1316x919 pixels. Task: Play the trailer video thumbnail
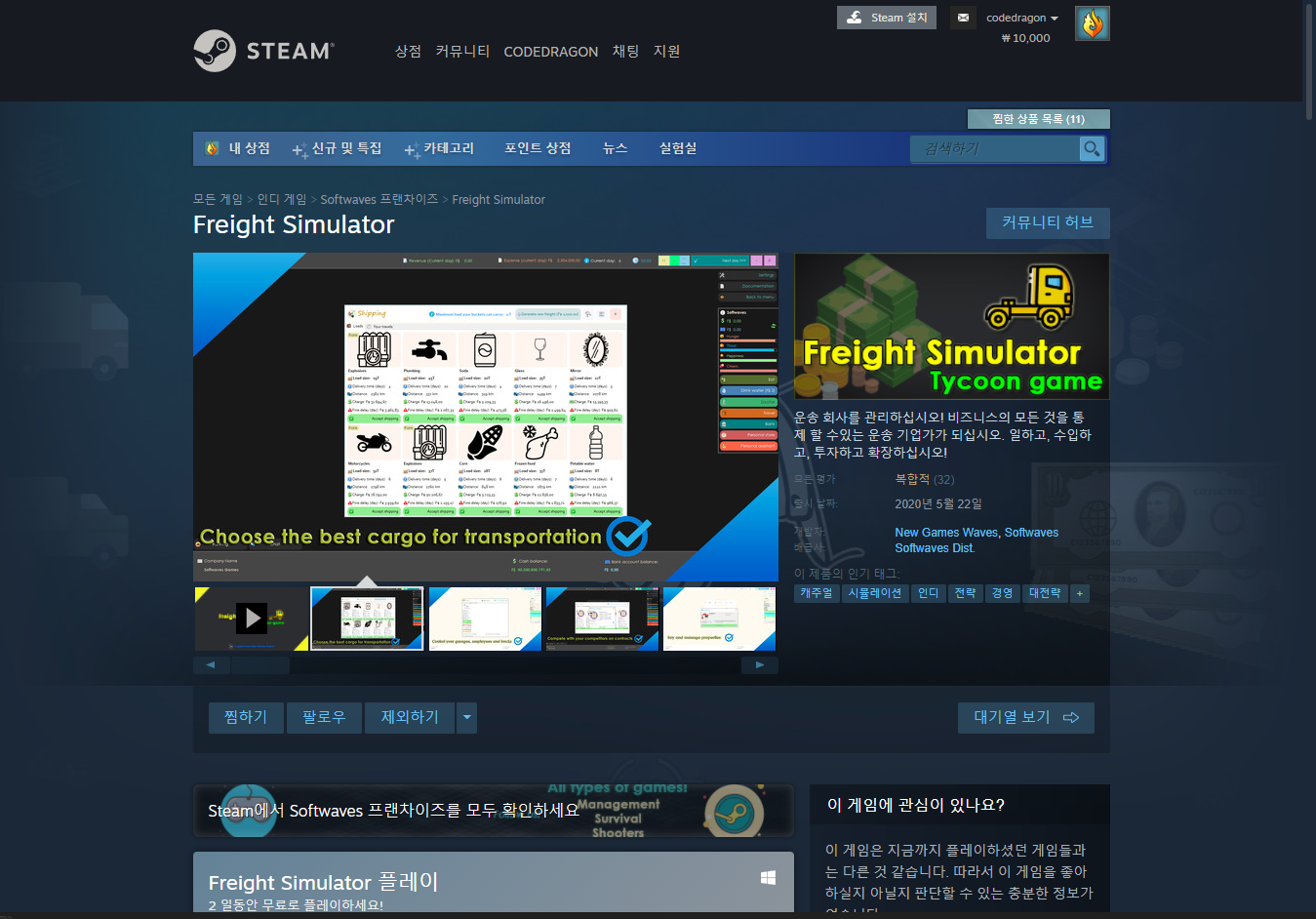(251, 618)
